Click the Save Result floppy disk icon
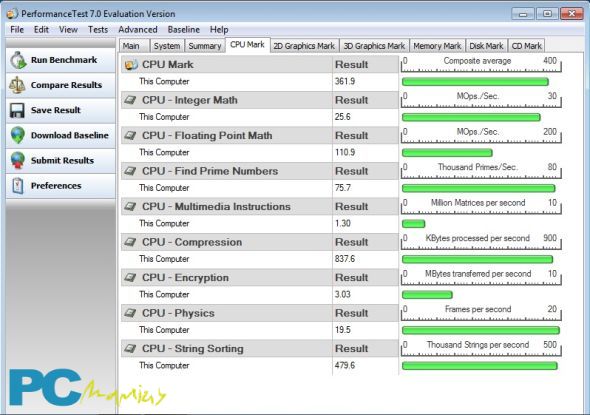This screenshot has height=415, width=590. [17, 110]
